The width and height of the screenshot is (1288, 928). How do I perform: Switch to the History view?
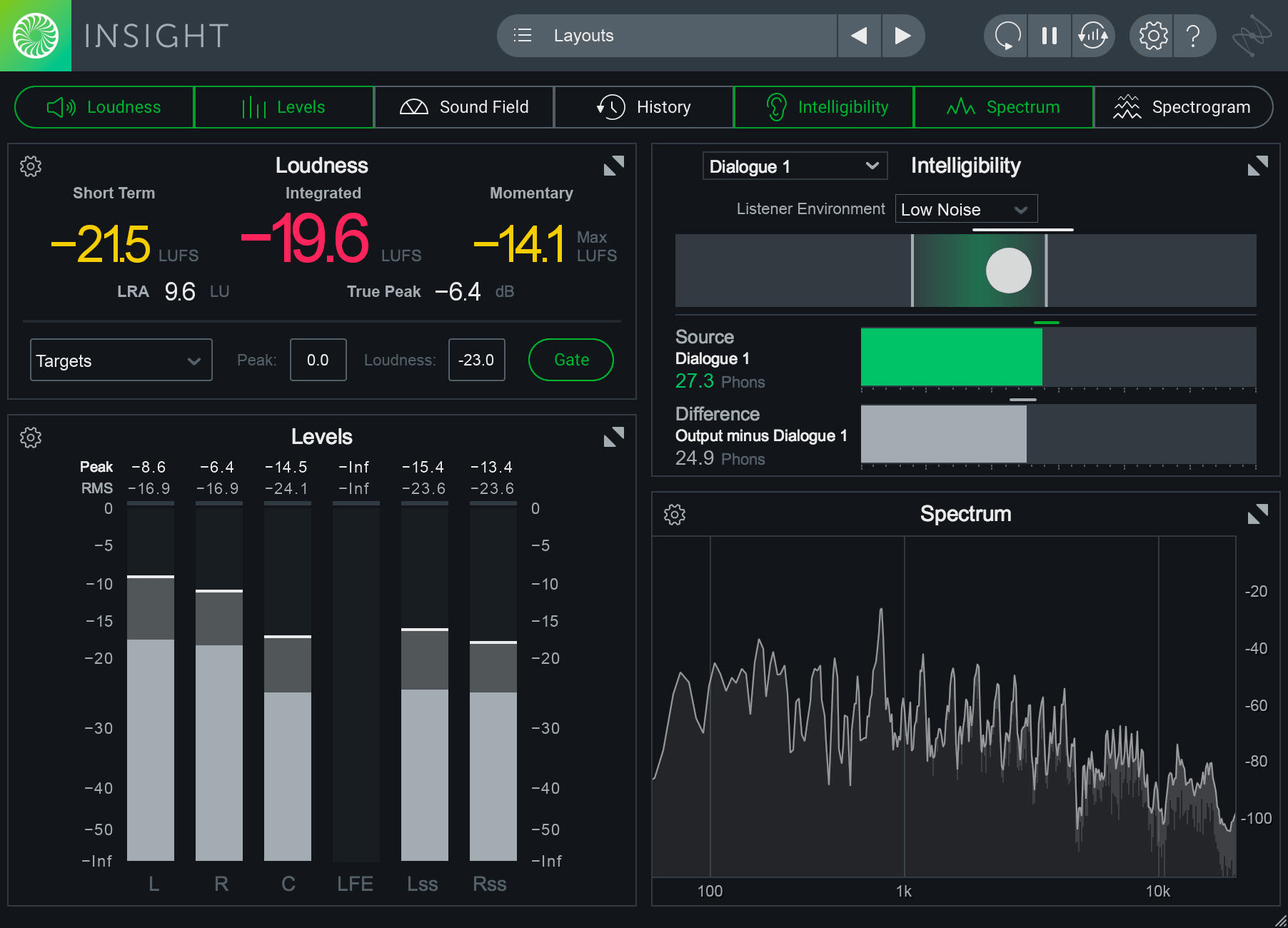[643, 106]
